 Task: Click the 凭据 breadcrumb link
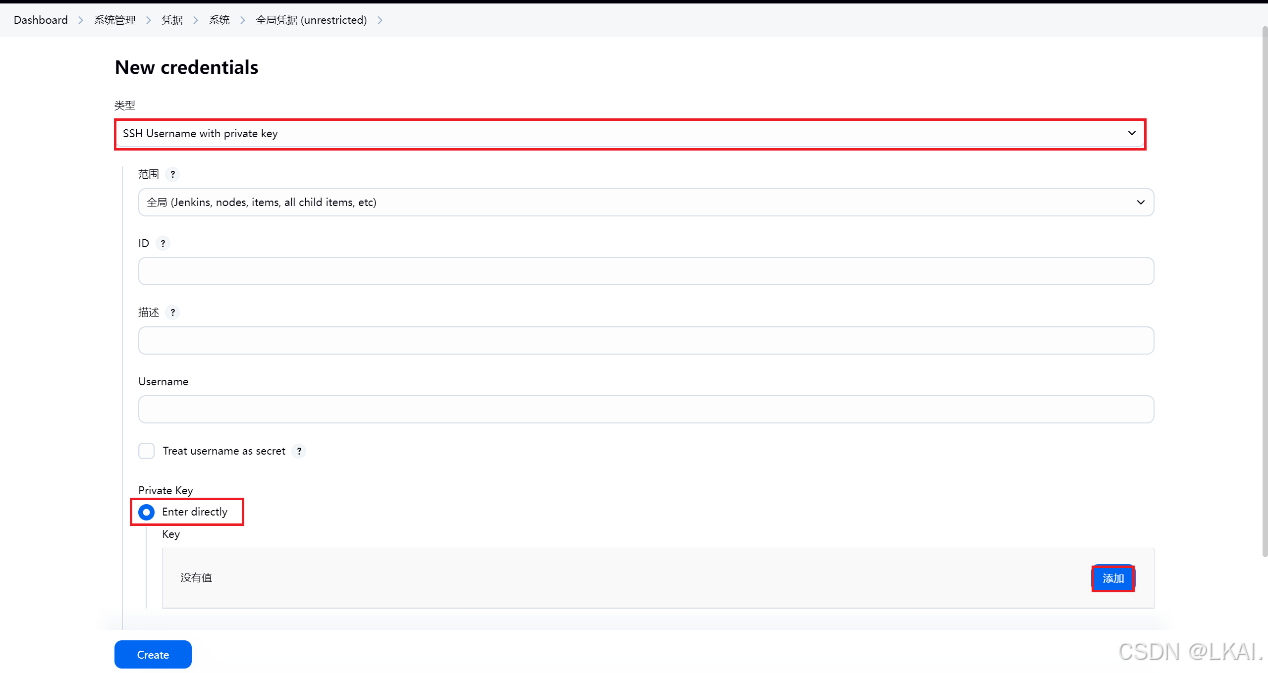pos(171,19)
